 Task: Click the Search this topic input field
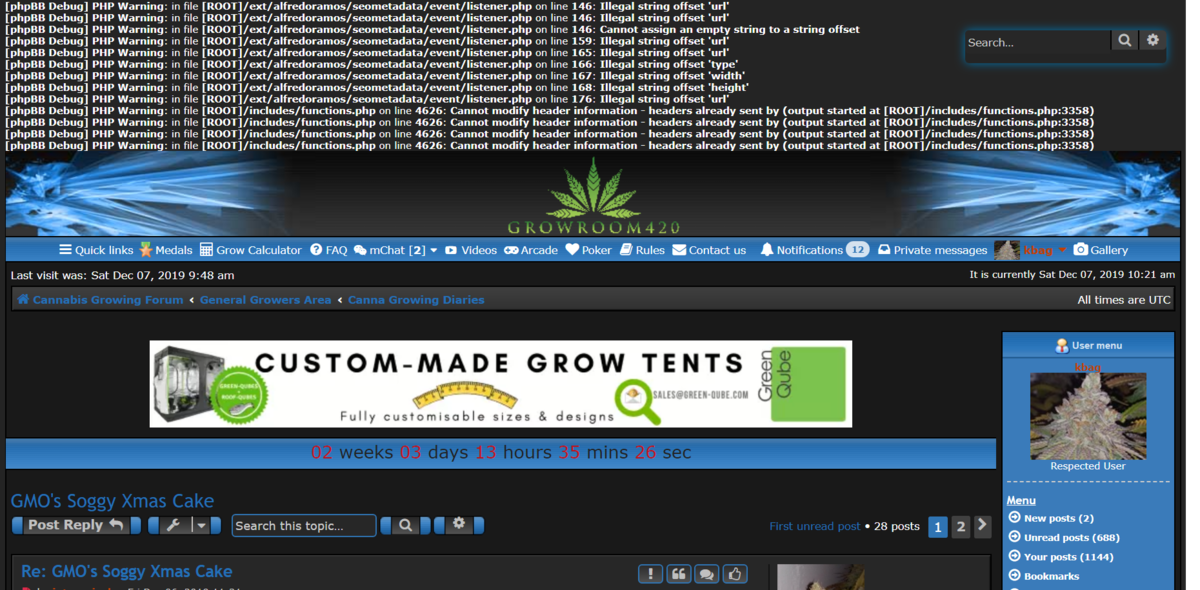click(303, 526)
